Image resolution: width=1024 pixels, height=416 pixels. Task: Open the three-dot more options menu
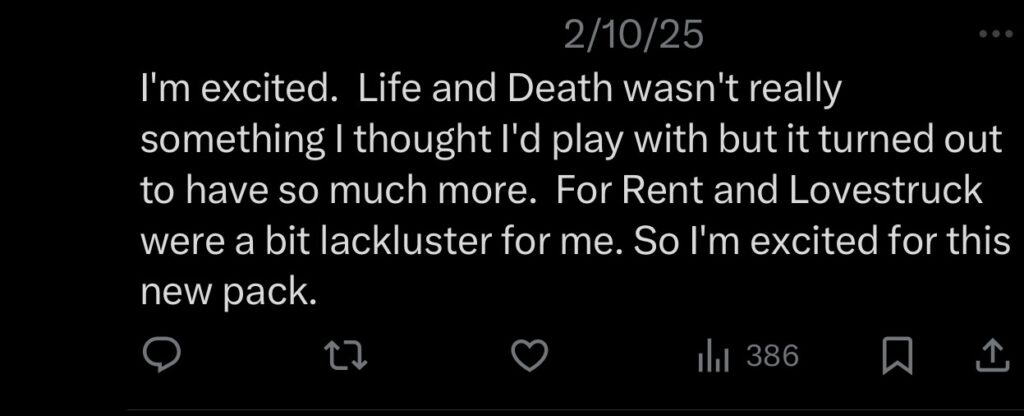tap(996, 36)
